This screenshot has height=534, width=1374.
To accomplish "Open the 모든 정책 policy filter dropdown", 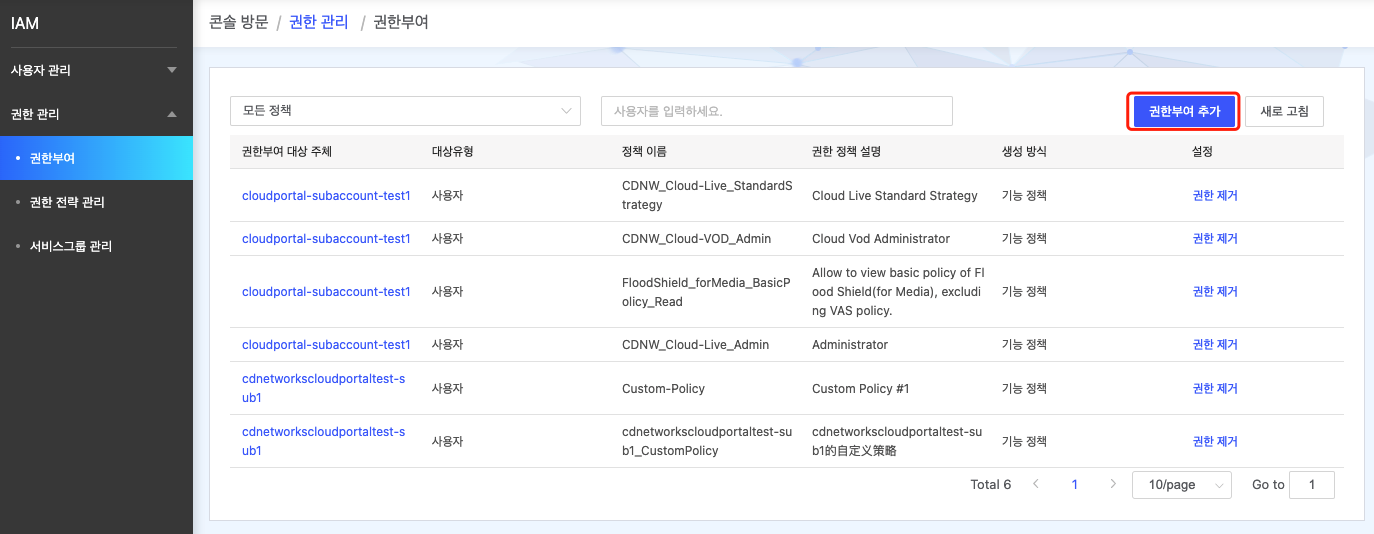I will pos(405,111).
